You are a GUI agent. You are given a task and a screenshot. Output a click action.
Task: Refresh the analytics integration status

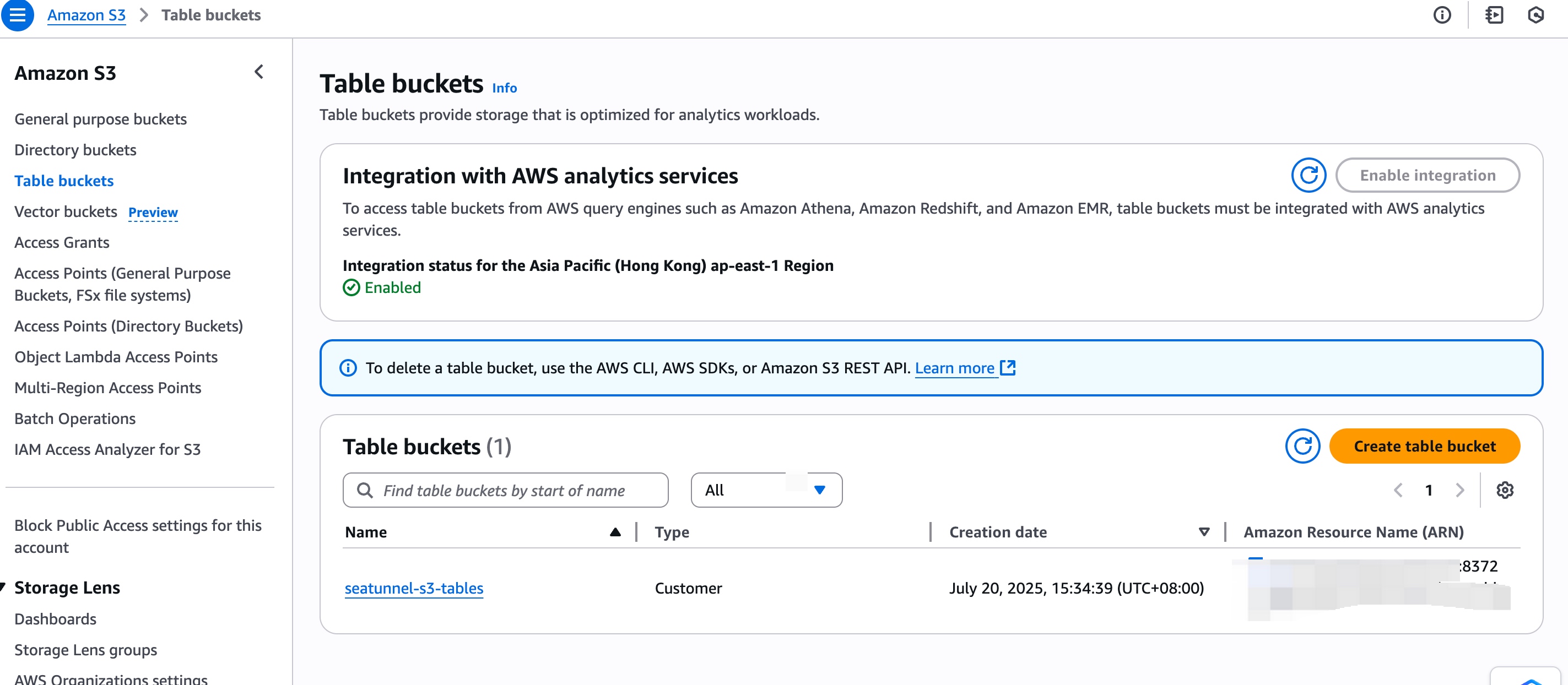(x=1308, y=175)
